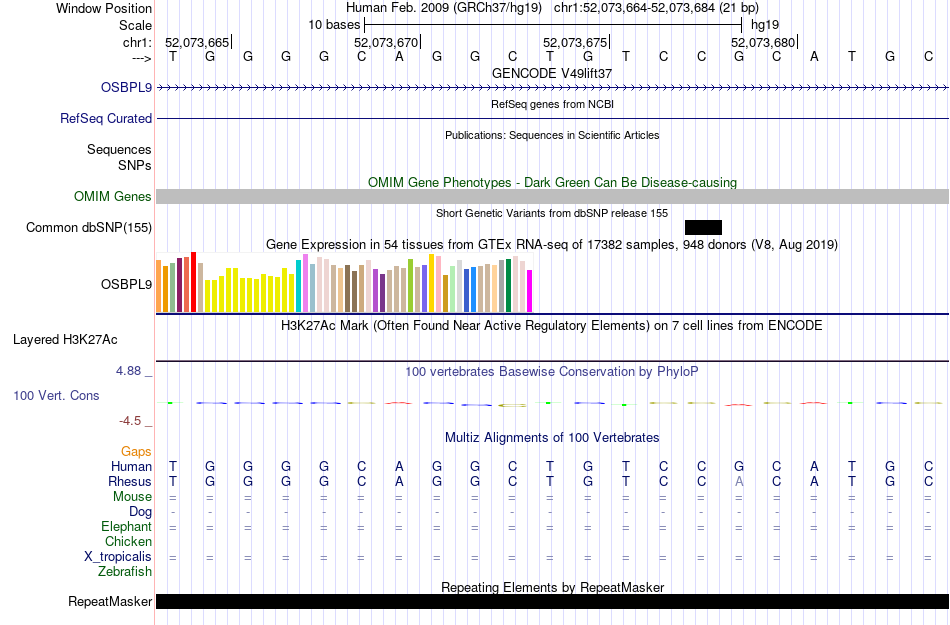
Task: Click Repeating Elements by RepeatMasker title
Action: 552,587
